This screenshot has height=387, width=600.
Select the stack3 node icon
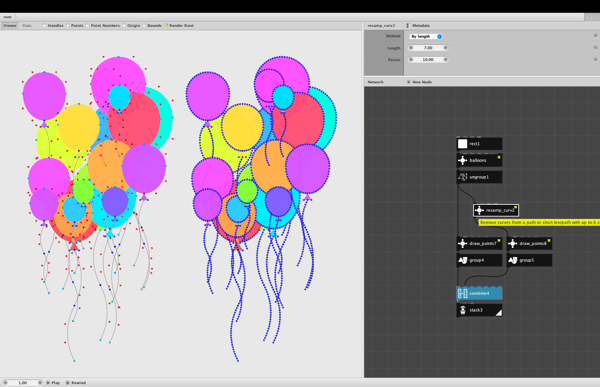point(462,310)
